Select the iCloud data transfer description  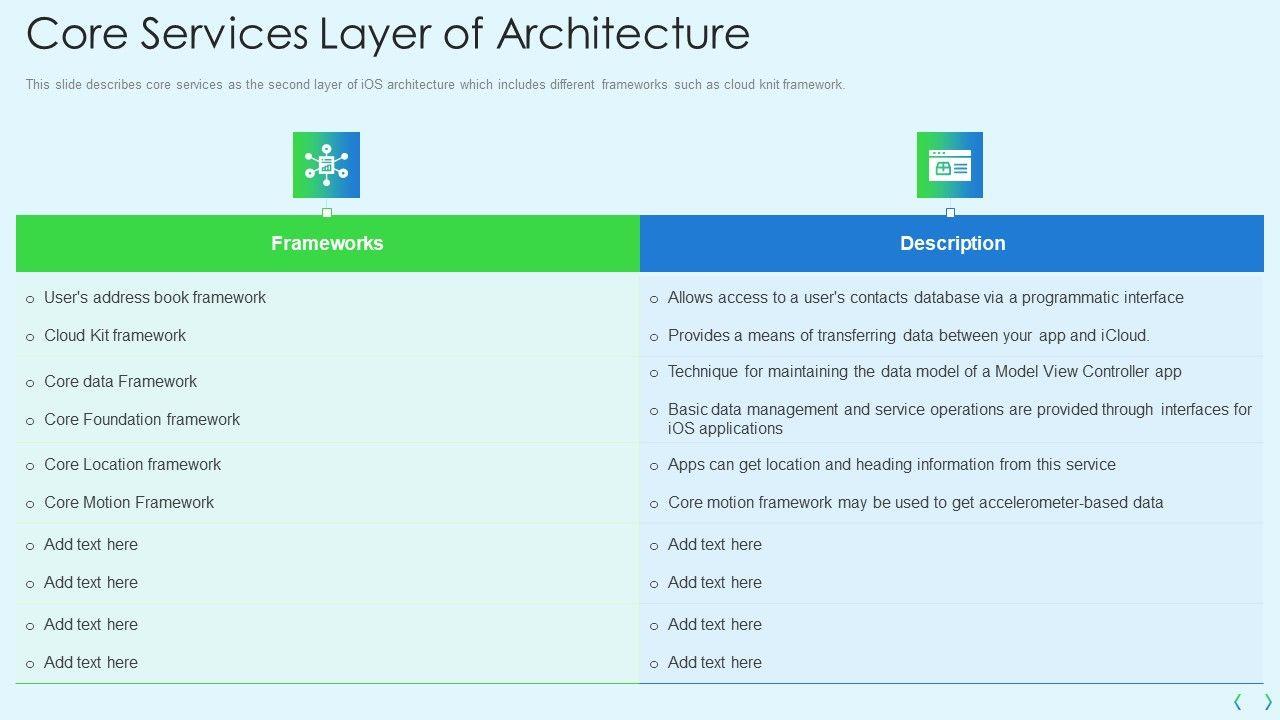click(x=908, y=336)
